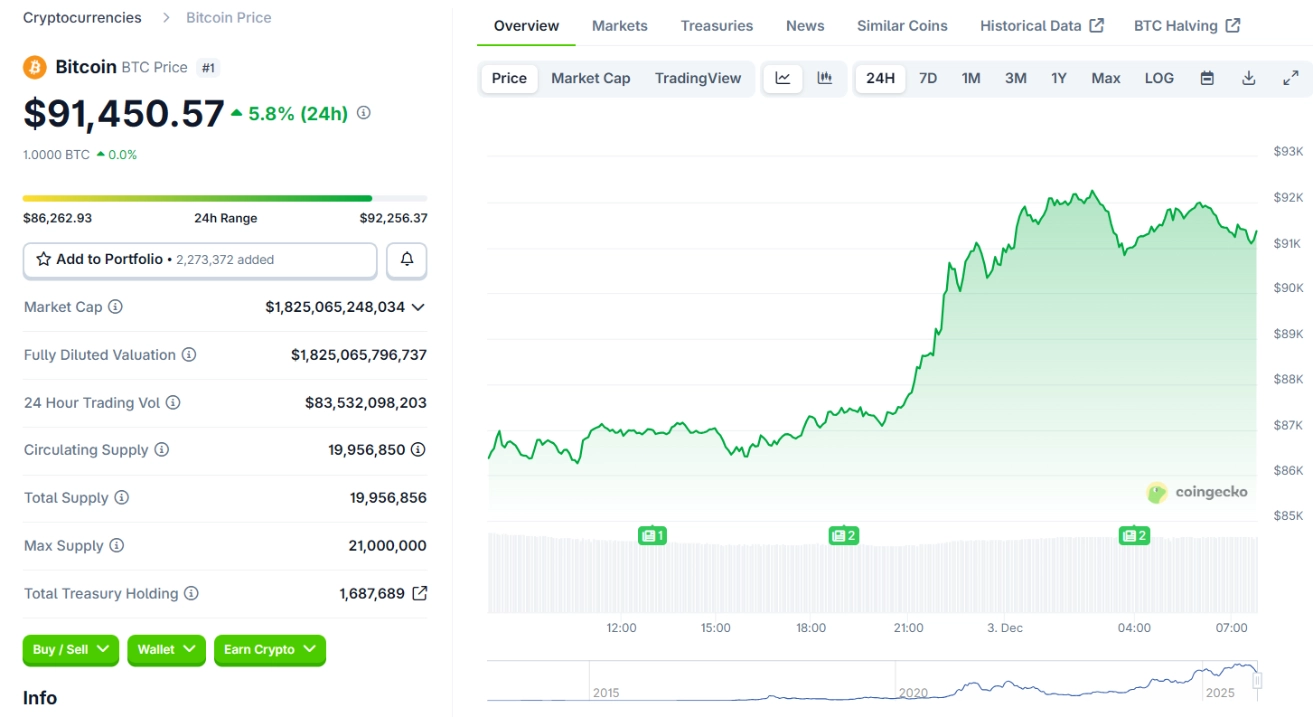The height and width of the screenshot is (717, 1313).
Task: Click the 24h Range gradient bar
Action: click(x=225, y=197)
